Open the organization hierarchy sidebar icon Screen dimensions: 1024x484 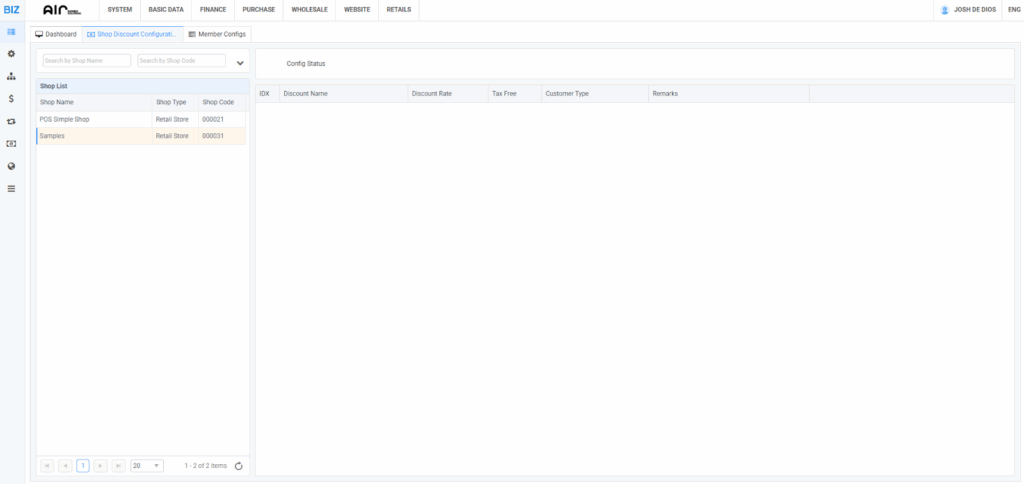pyautogui.click(x=11, y=76)
